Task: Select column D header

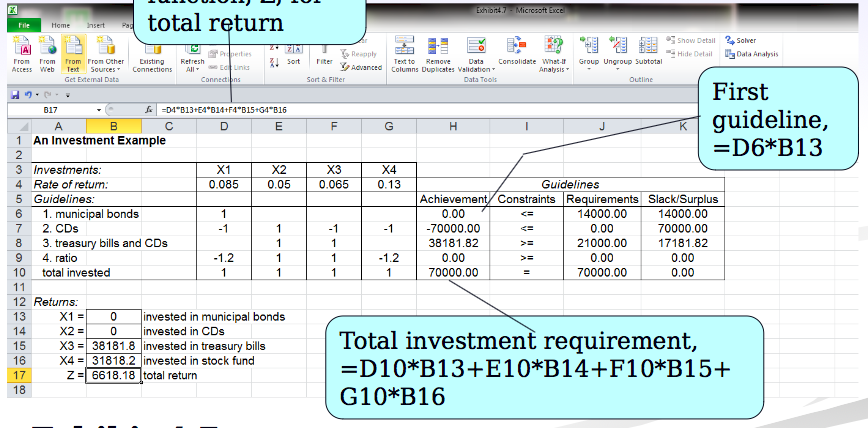Action: 224,127
